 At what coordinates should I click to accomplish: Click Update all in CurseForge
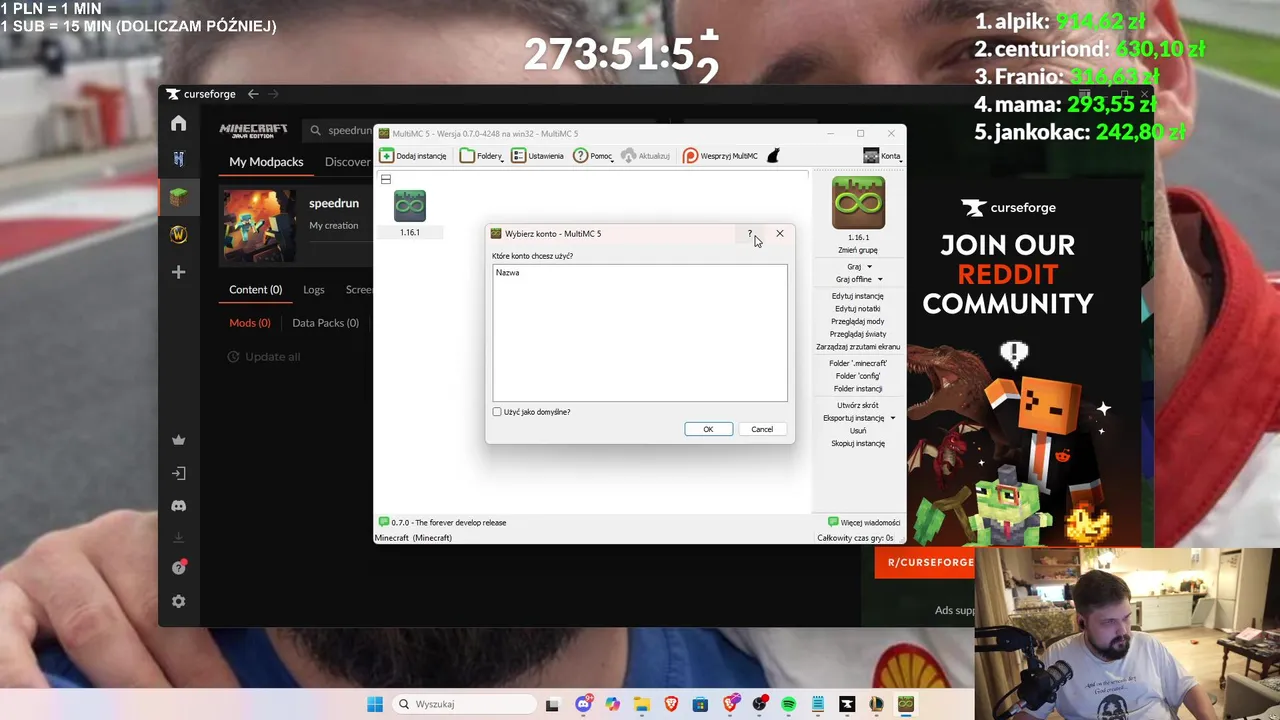(x=263, y=357)
